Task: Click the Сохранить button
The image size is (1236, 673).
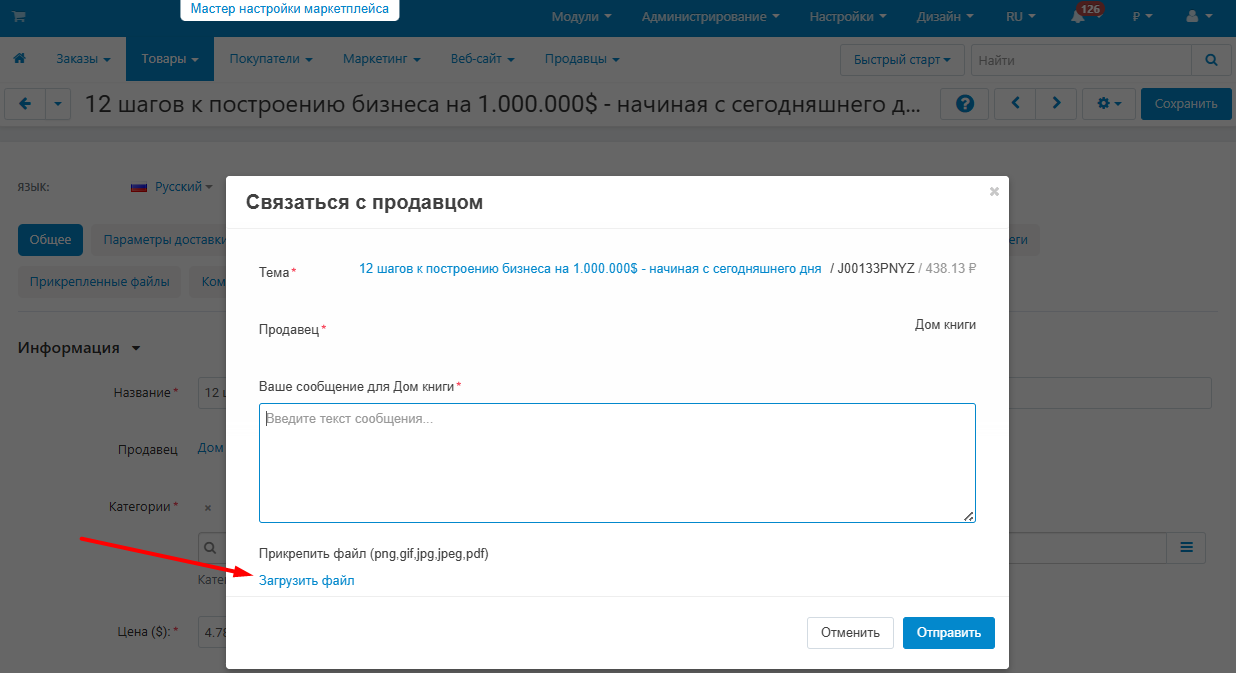Action: [x=1186, y=104]
